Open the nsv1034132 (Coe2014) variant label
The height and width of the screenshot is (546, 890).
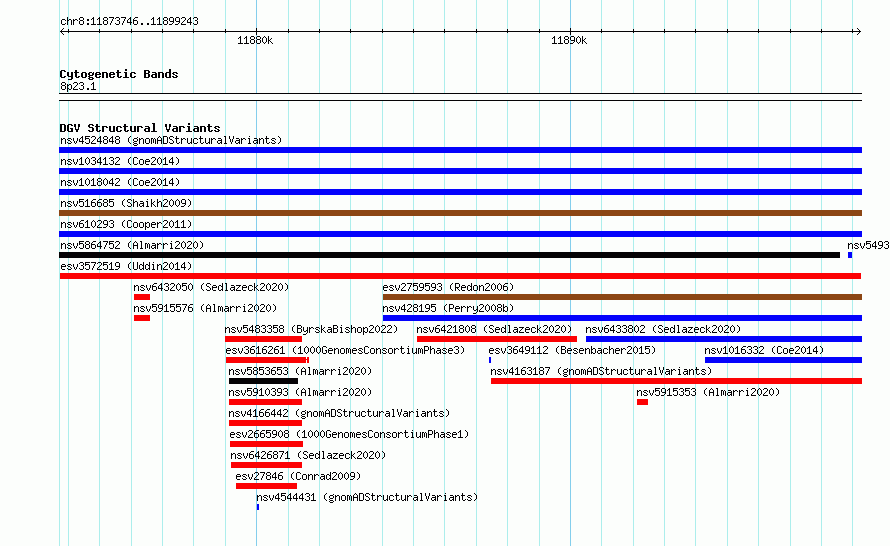click(120, 161)
